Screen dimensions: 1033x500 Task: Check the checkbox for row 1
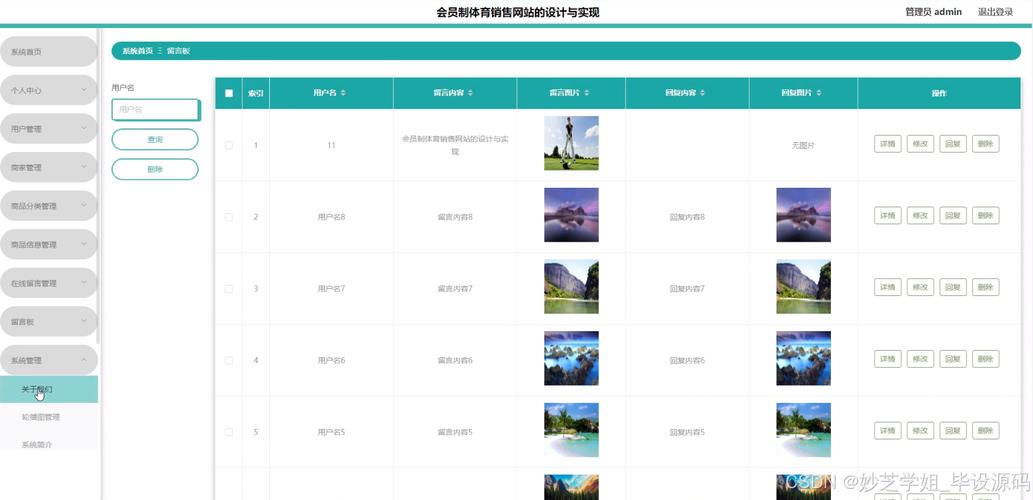229,146
